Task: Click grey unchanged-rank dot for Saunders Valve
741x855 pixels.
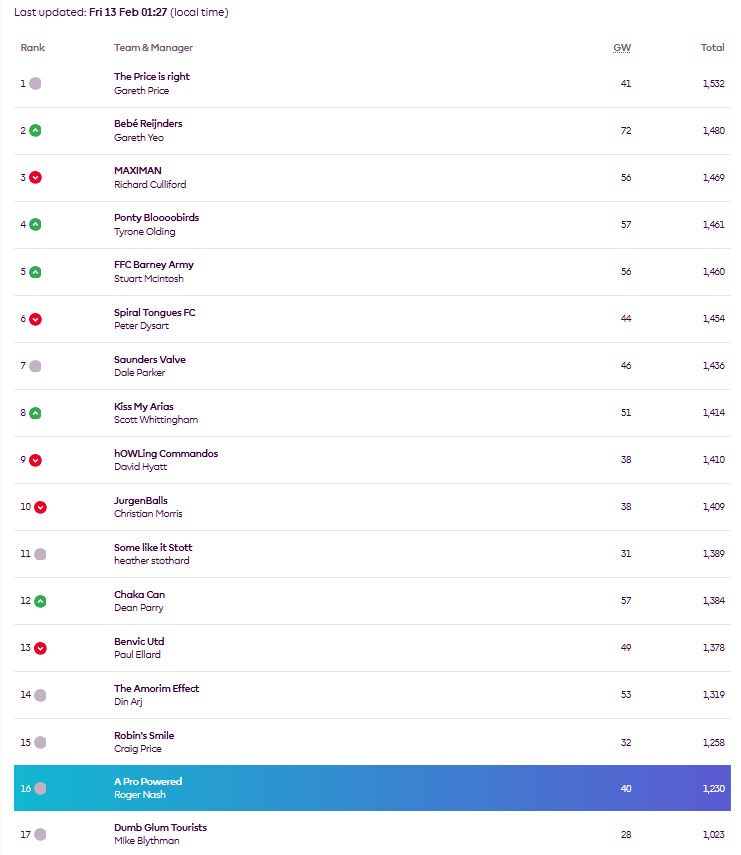Action: pos(35,366)
